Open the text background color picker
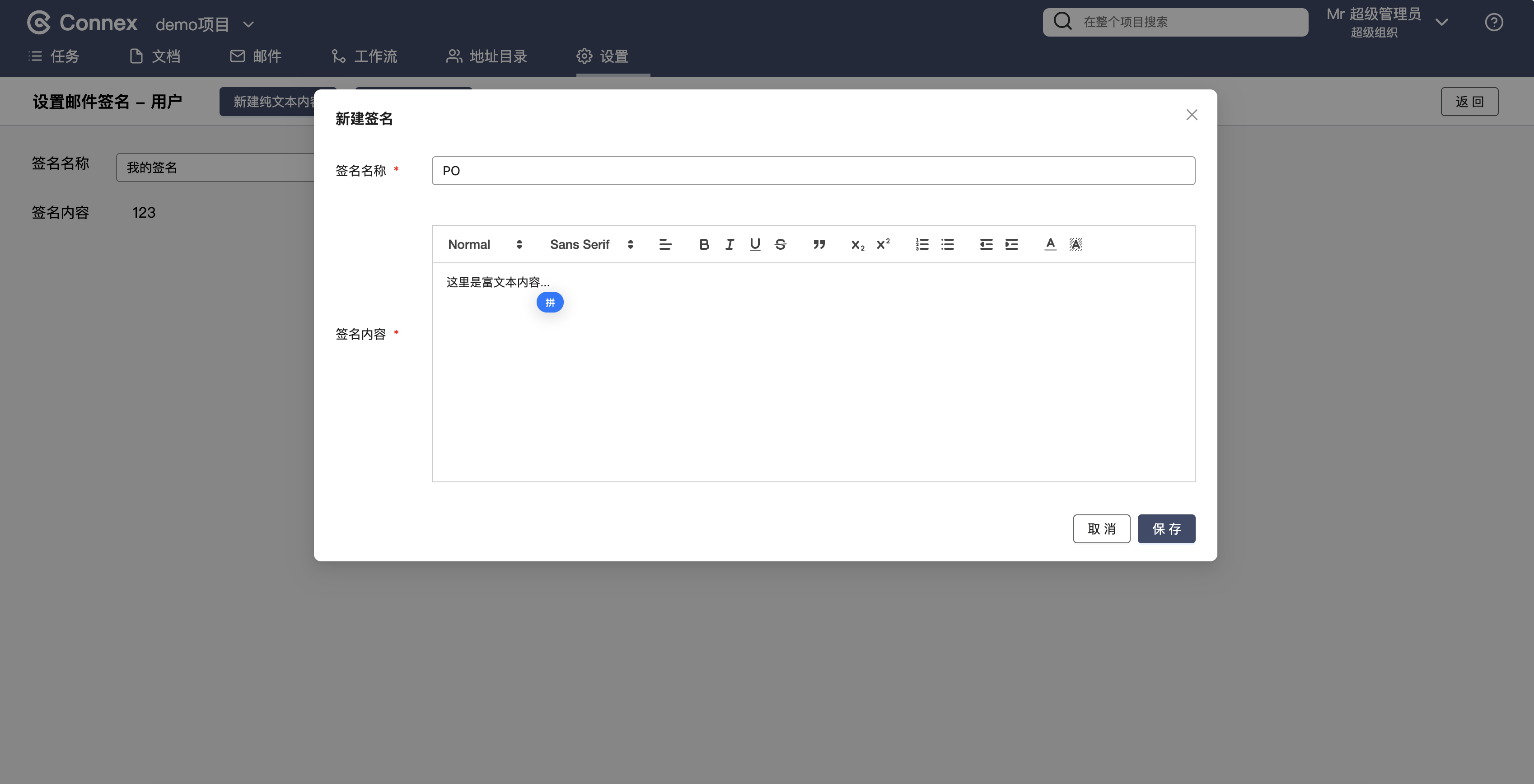Image resolution: width=1534 pixels, height=784 pixels. pos(1076,244)
